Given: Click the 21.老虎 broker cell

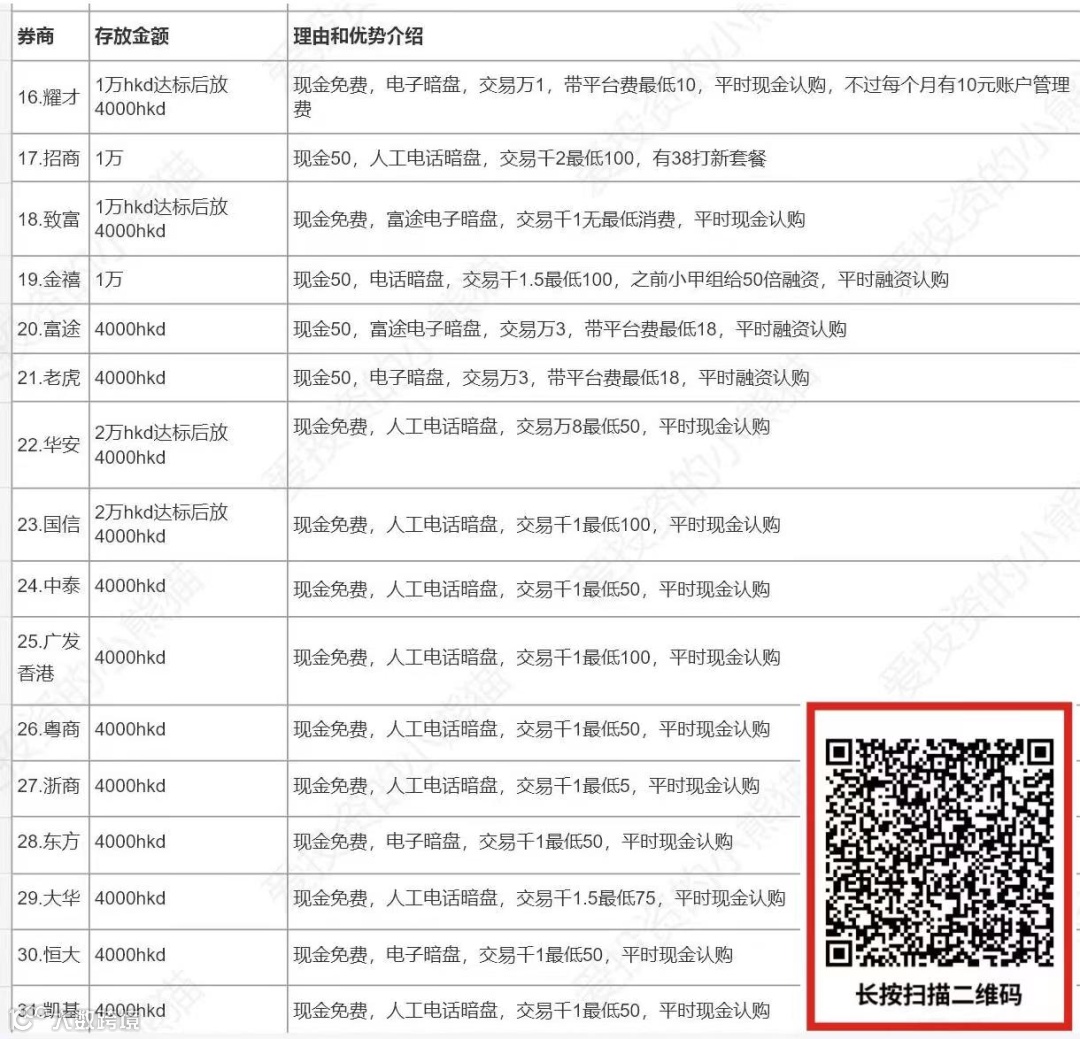Looking at the screenshot, I should [49, 378].
